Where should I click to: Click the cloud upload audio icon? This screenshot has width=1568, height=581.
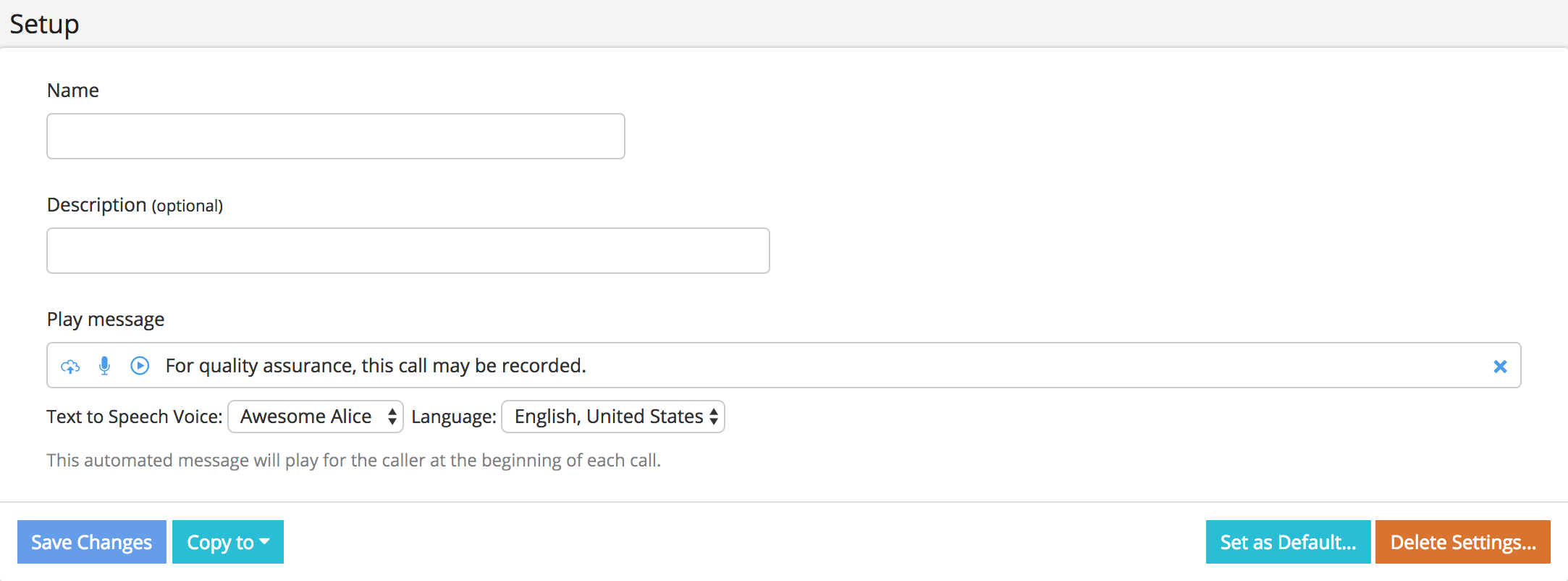click(70, 367)
